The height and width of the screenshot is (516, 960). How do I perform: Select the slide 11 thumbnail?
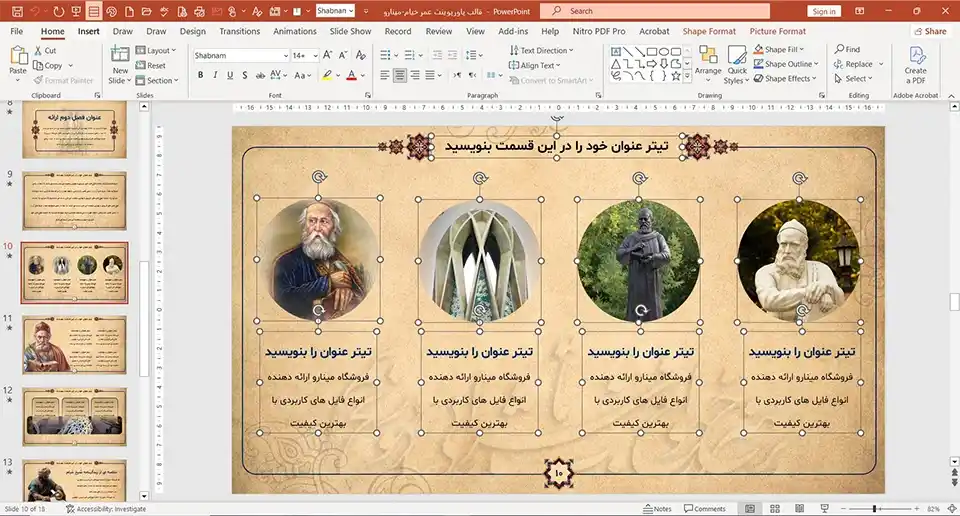tap(75, 344)
